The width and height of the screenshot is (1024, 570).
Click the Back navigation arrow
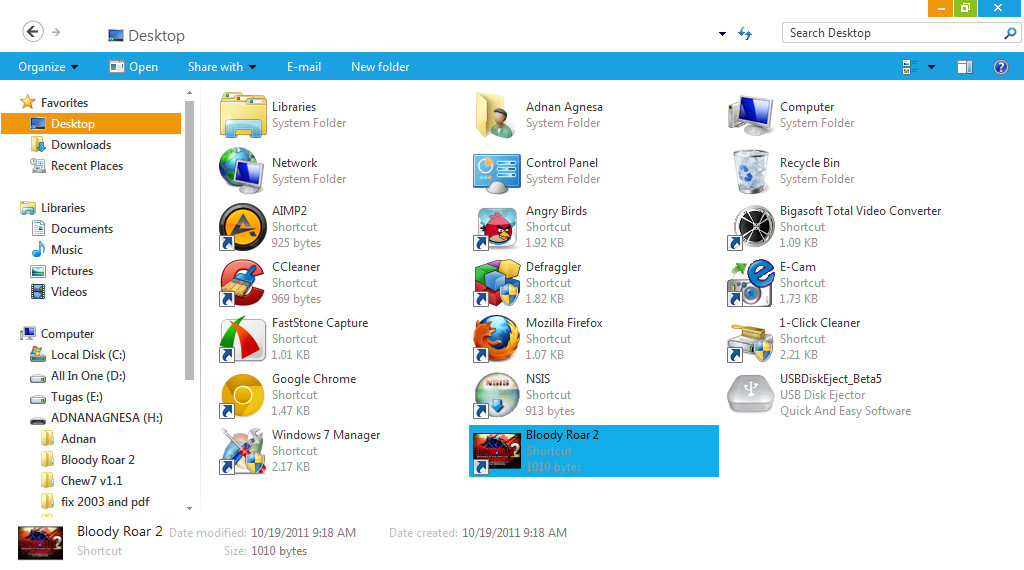33,31
